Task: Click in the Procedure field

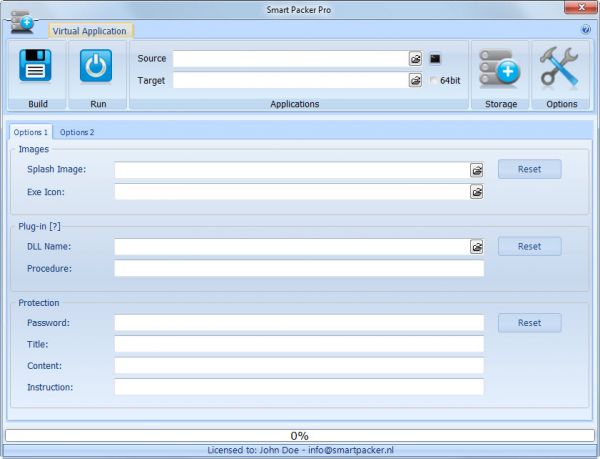Action: tap(299, 269)
